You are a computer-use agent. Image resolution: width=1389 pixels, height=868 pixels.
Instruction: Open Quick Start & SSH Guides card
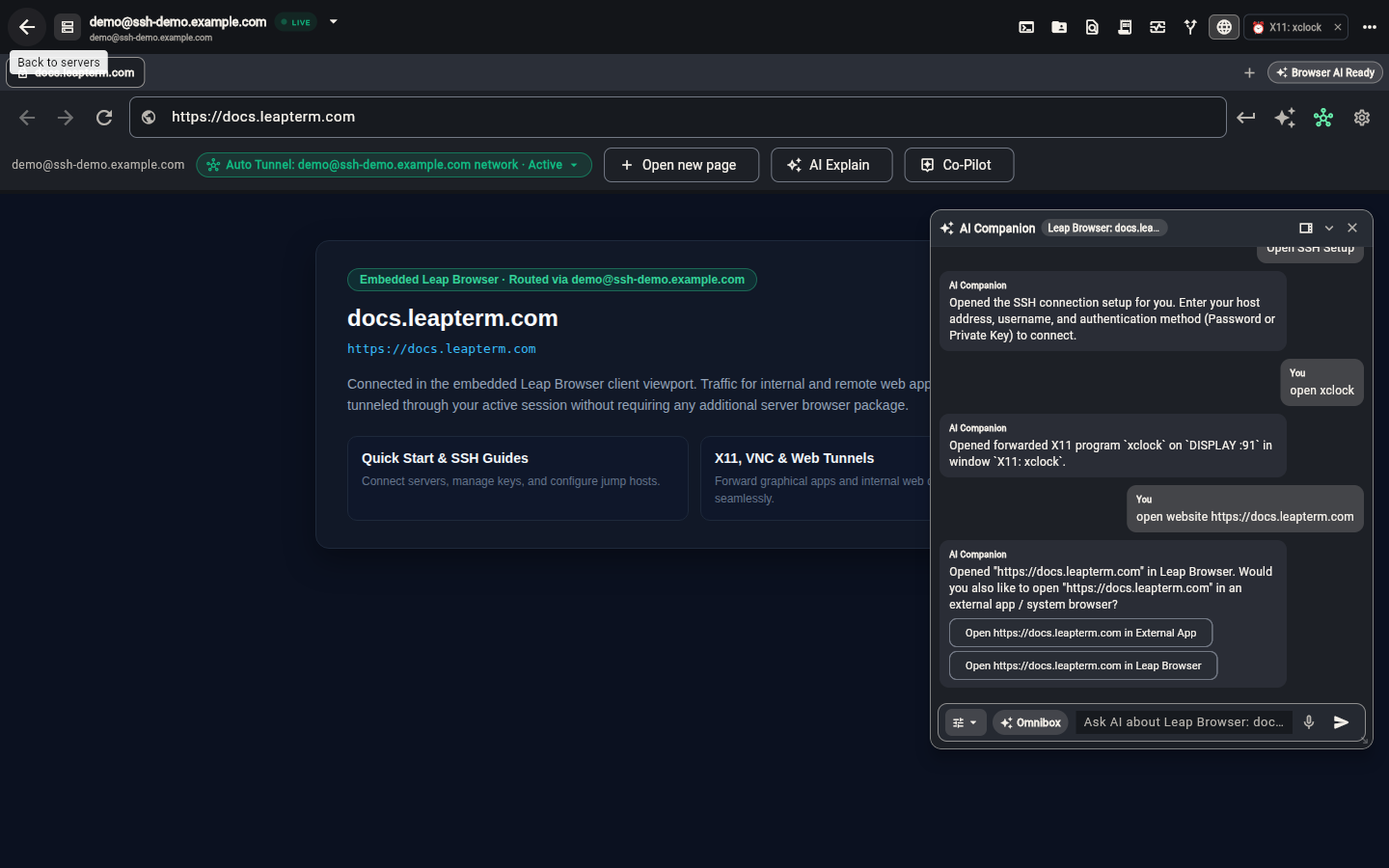tap(518, 478)
